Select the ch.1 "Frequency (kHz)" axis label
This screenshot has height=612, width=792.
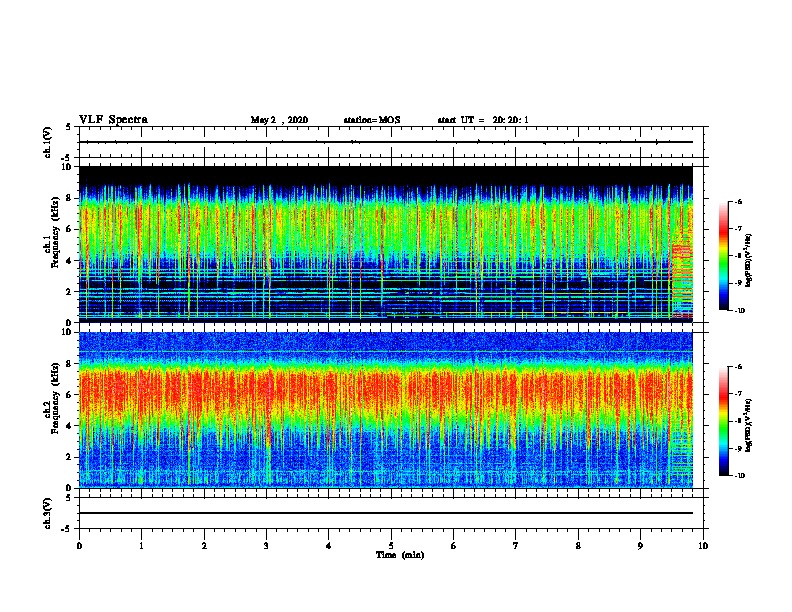point(55,232)
